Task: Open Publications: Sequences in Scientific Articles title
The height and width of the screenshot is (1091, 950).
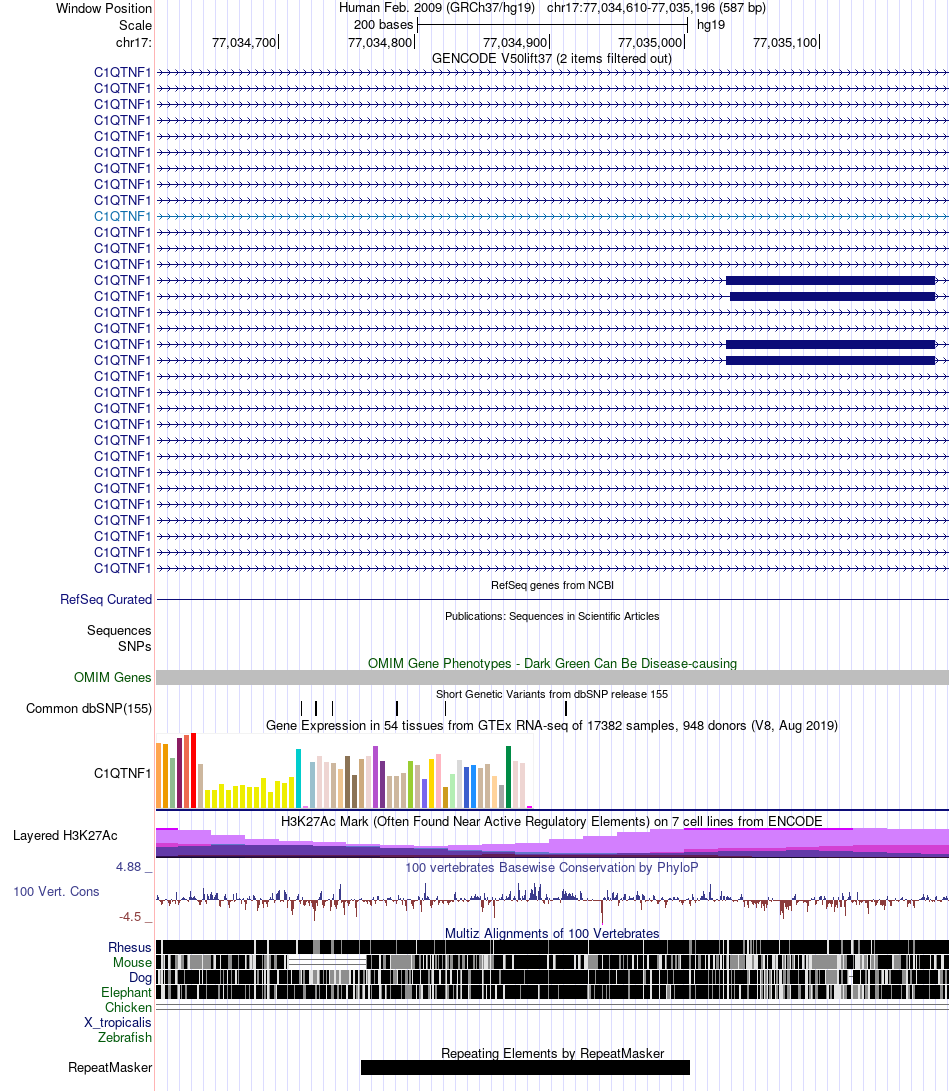Action: pos(552,616)
